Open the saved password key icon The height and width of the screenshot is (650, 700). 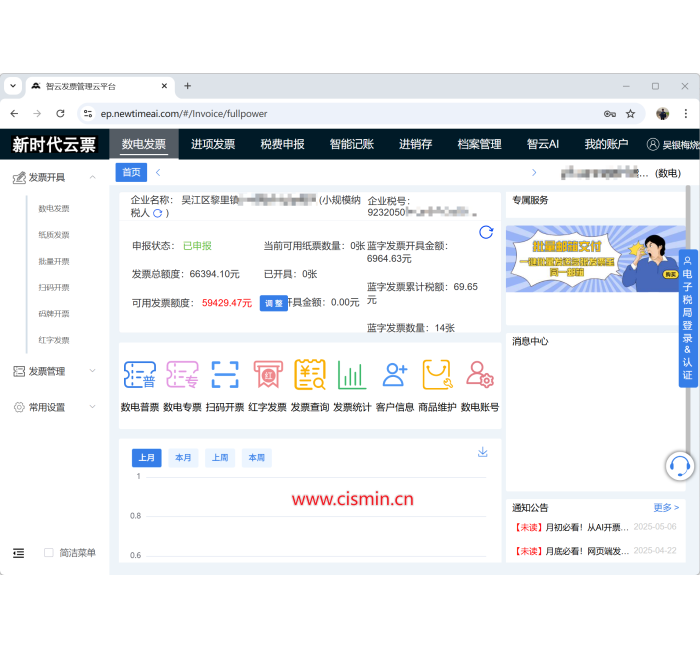point(610,114)
